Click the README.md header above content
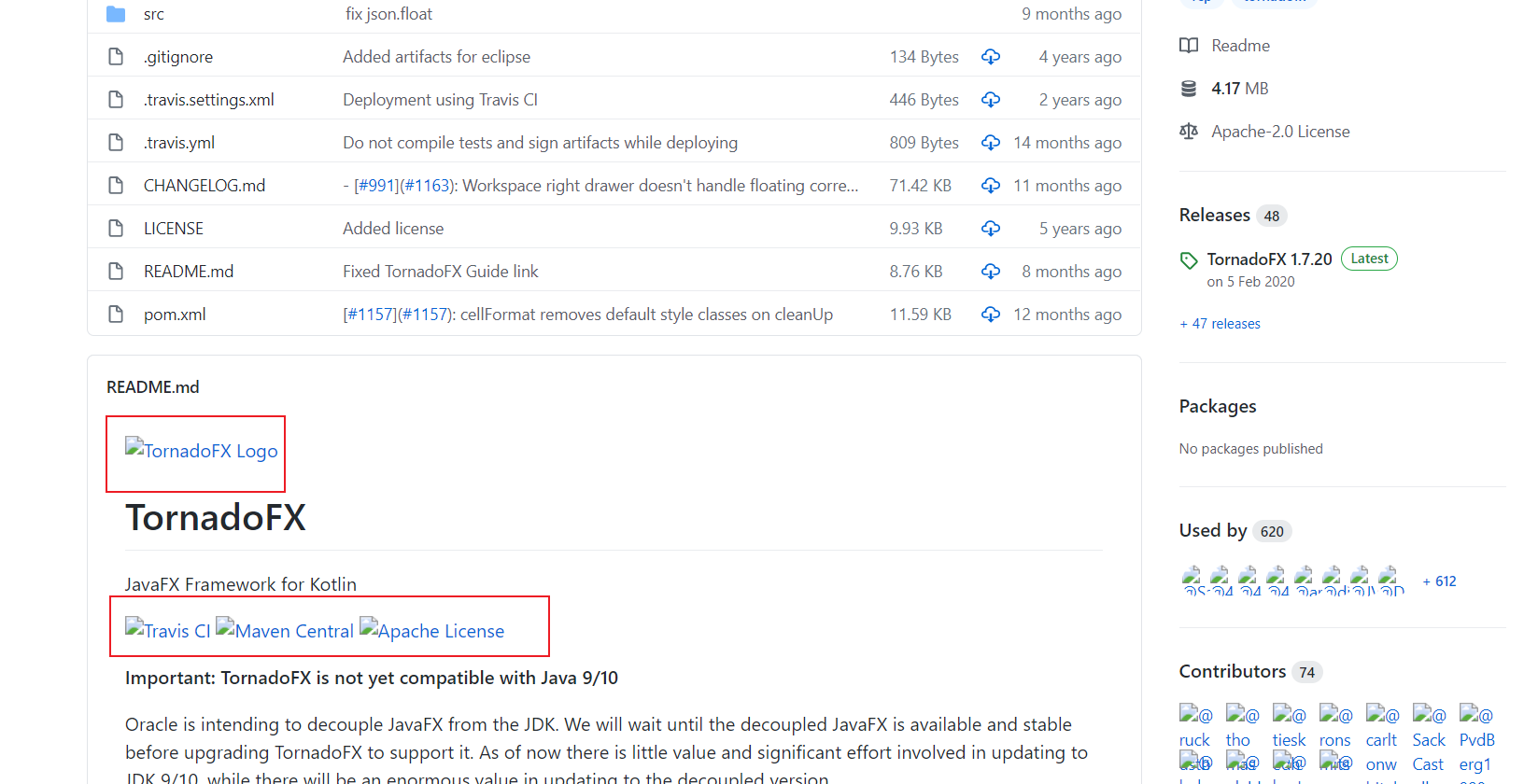This screenshot has height=784, width=1524. coord(152,387)
